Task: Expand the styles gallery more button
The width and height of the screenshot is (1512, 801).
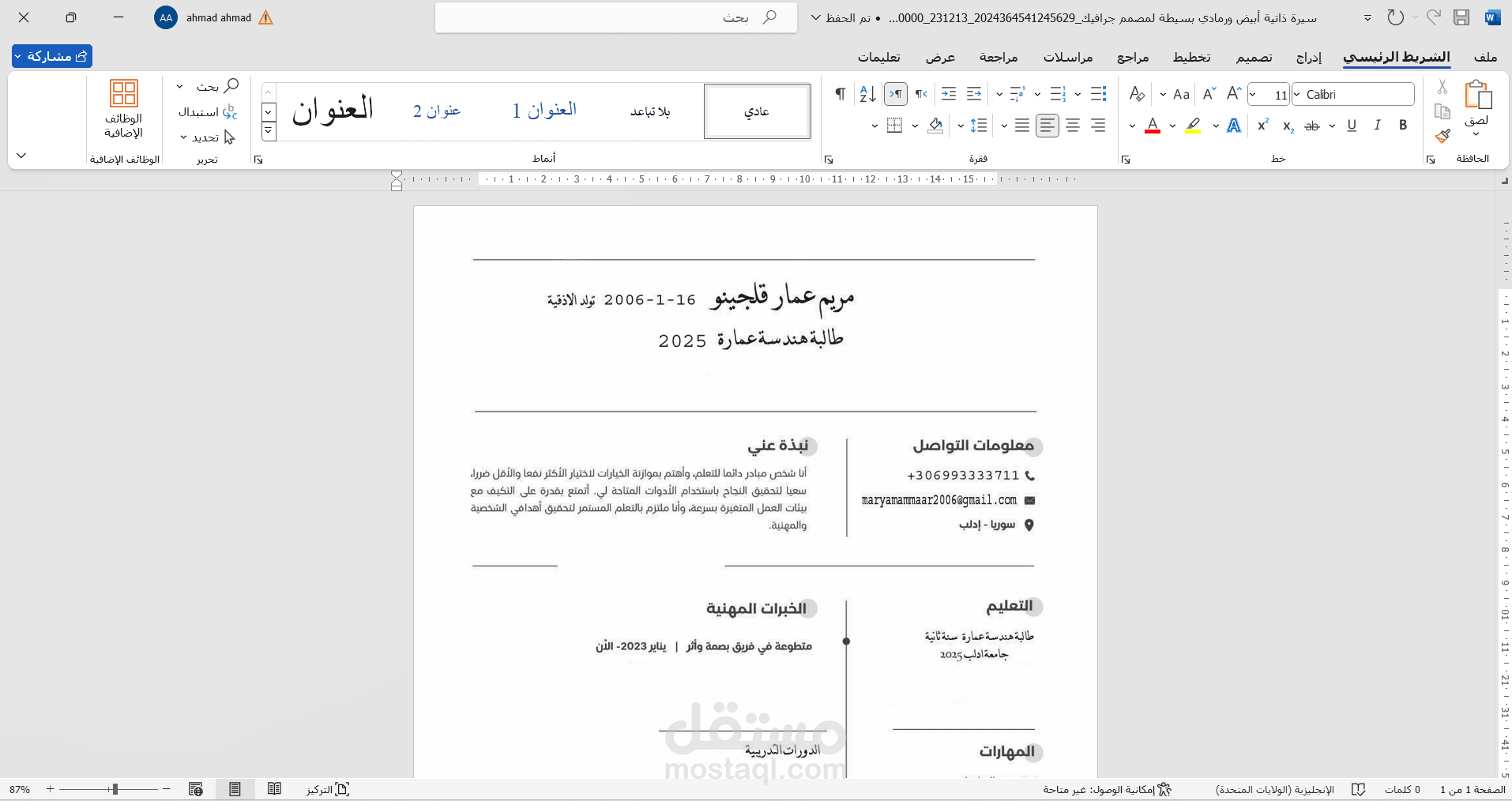Action: tap(269, 131)
